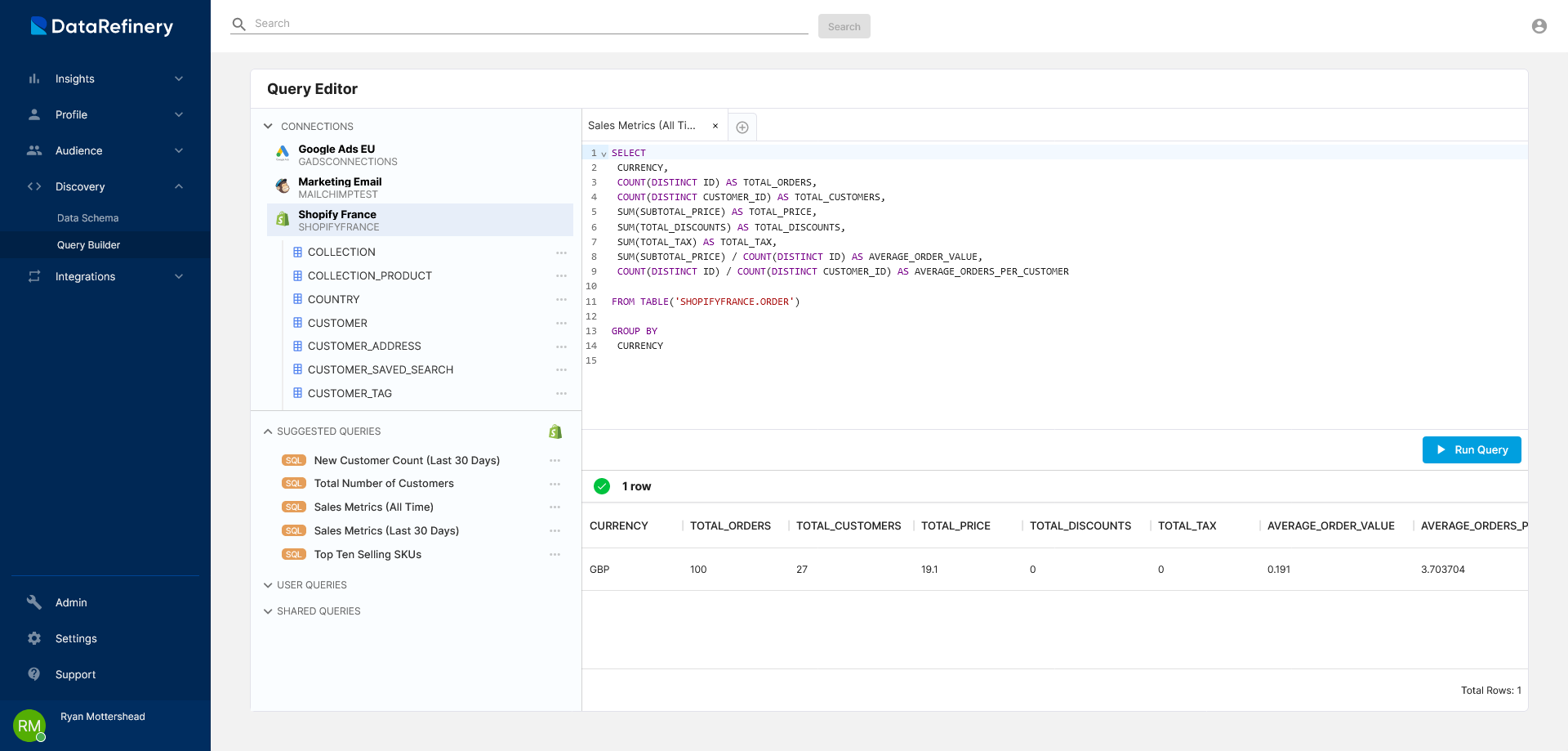1568x751 pixels.
Task: Open the ellipsis menu for CUSTOMER_TAG
Action: 562,393
